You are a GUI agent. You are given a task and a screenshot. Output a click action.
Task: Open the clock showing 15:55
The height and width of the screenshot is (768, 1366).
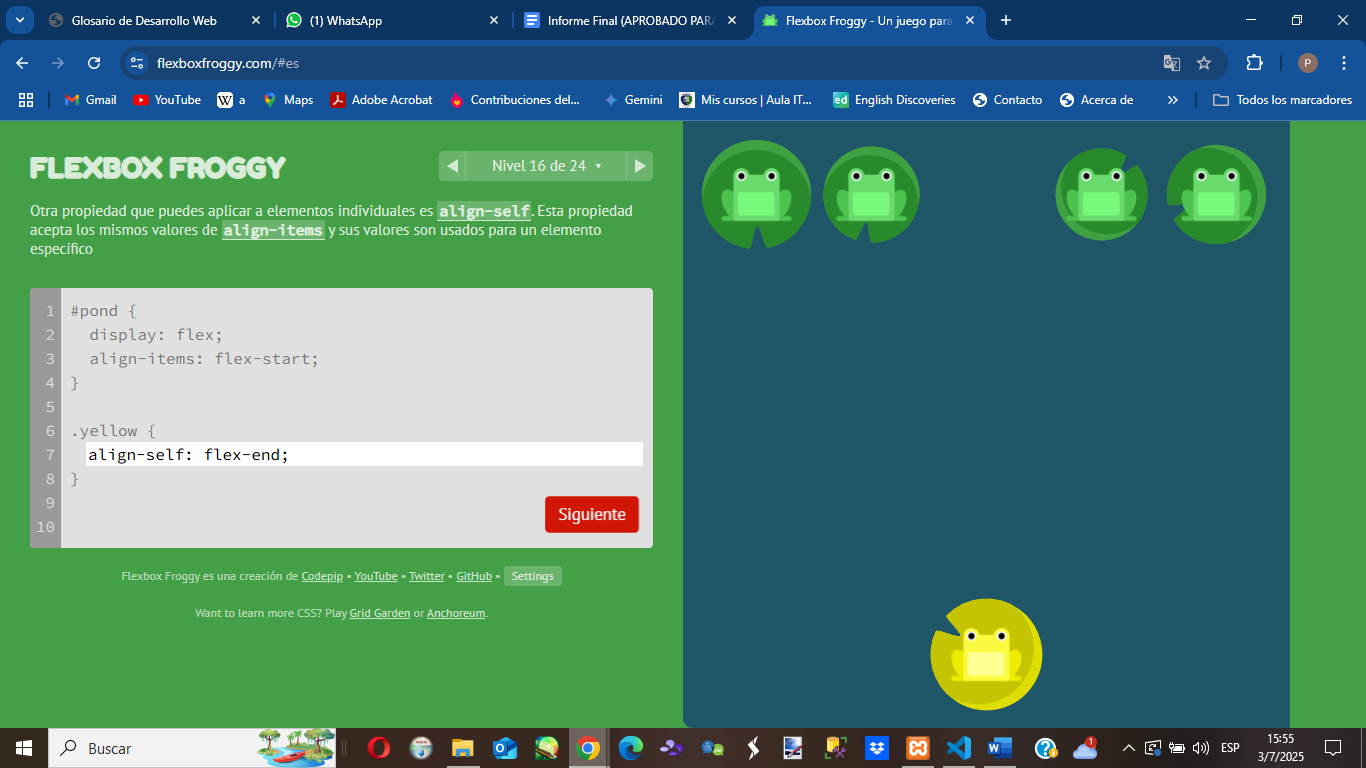1281,748
